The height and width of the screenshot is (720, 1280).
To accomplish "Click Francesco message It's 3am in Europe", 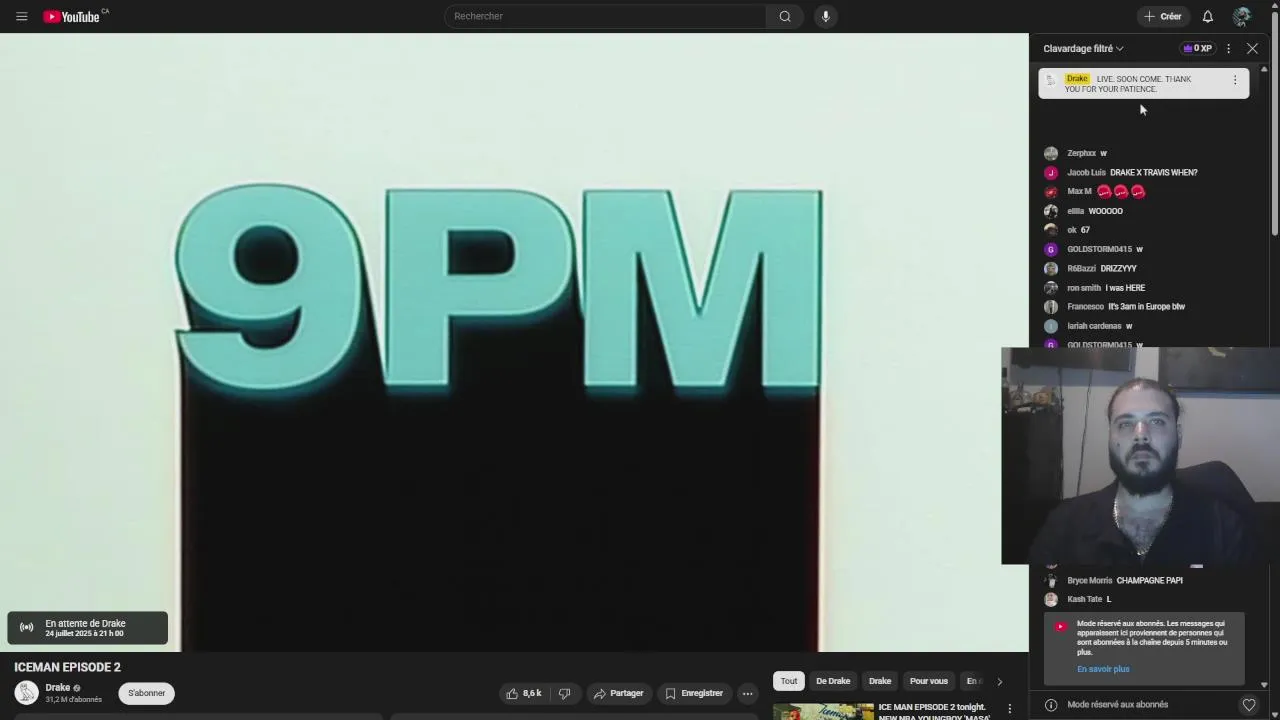I will (x=1126, y=306).
